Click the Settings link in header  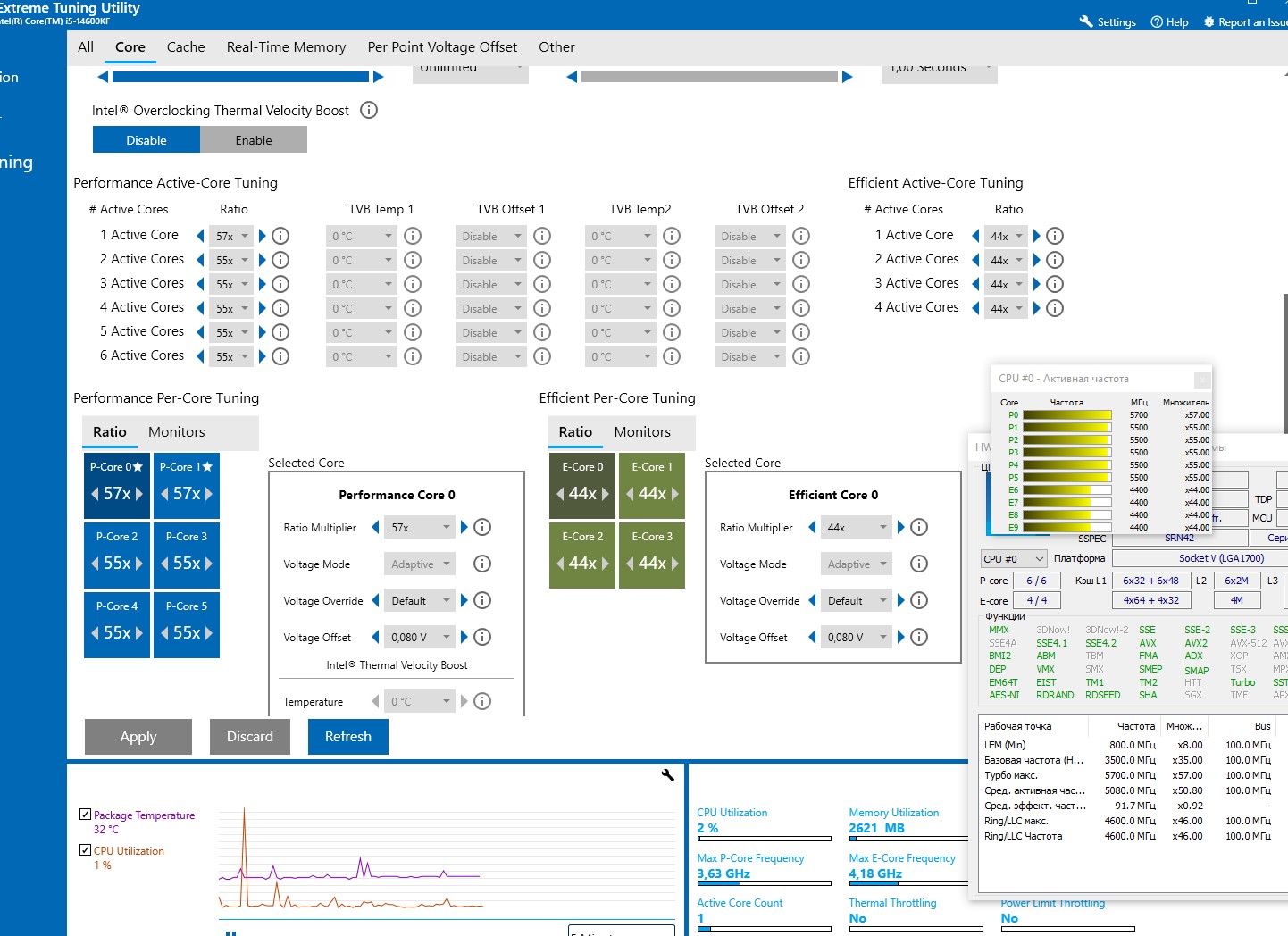(x=1117, y=21)
